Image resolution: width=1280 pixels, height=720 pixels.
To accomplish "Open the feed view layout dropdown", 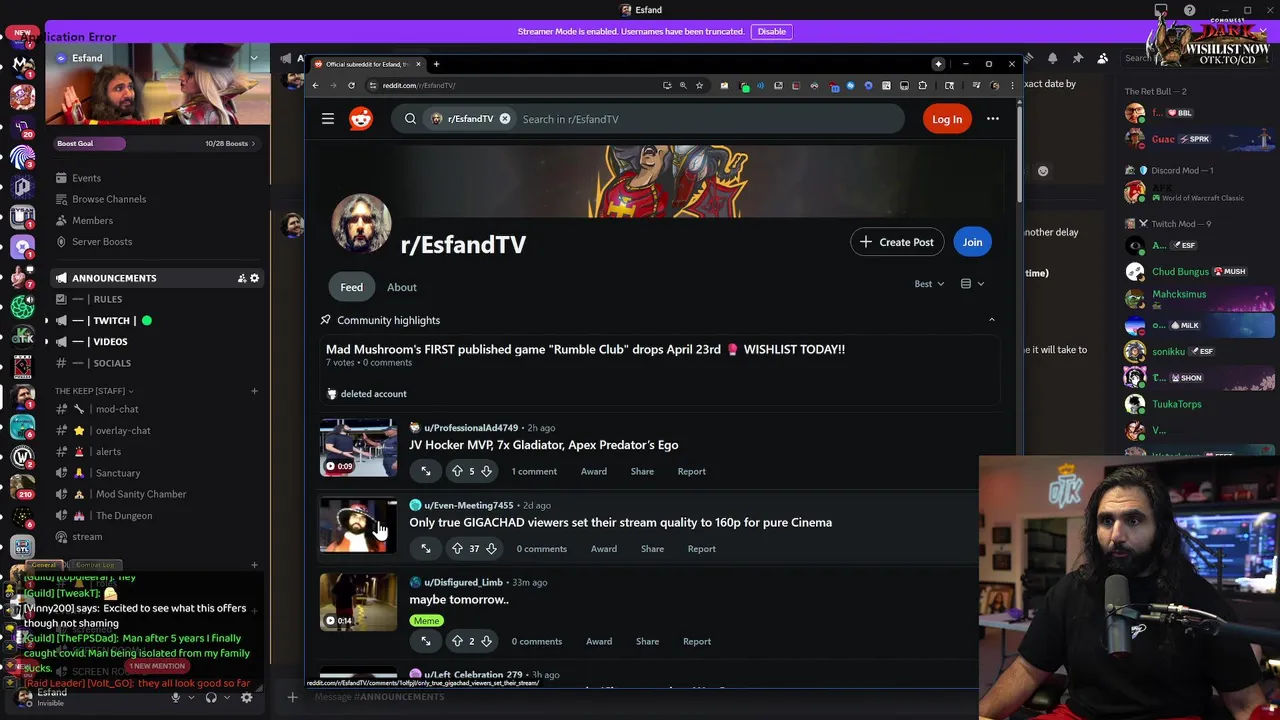I will (x=972, y=284).
